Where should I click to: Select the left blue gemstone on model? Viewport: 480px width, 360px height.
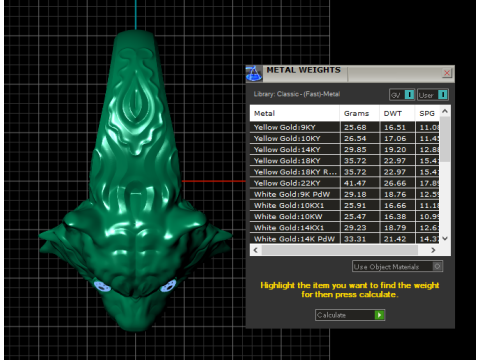point(102,286)
